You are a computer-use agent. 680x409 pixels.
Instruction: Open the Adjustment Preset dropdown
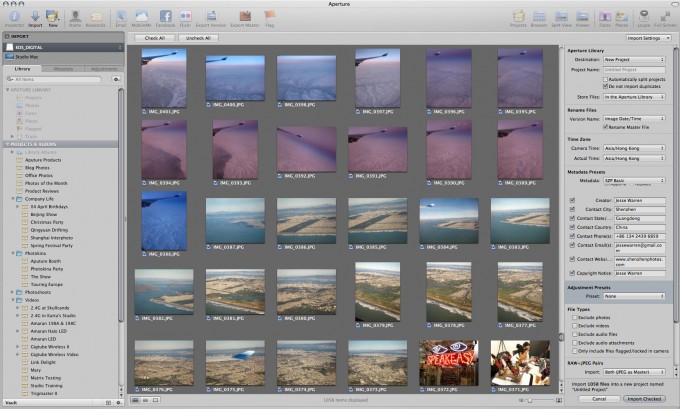click(x=634, y=296)
